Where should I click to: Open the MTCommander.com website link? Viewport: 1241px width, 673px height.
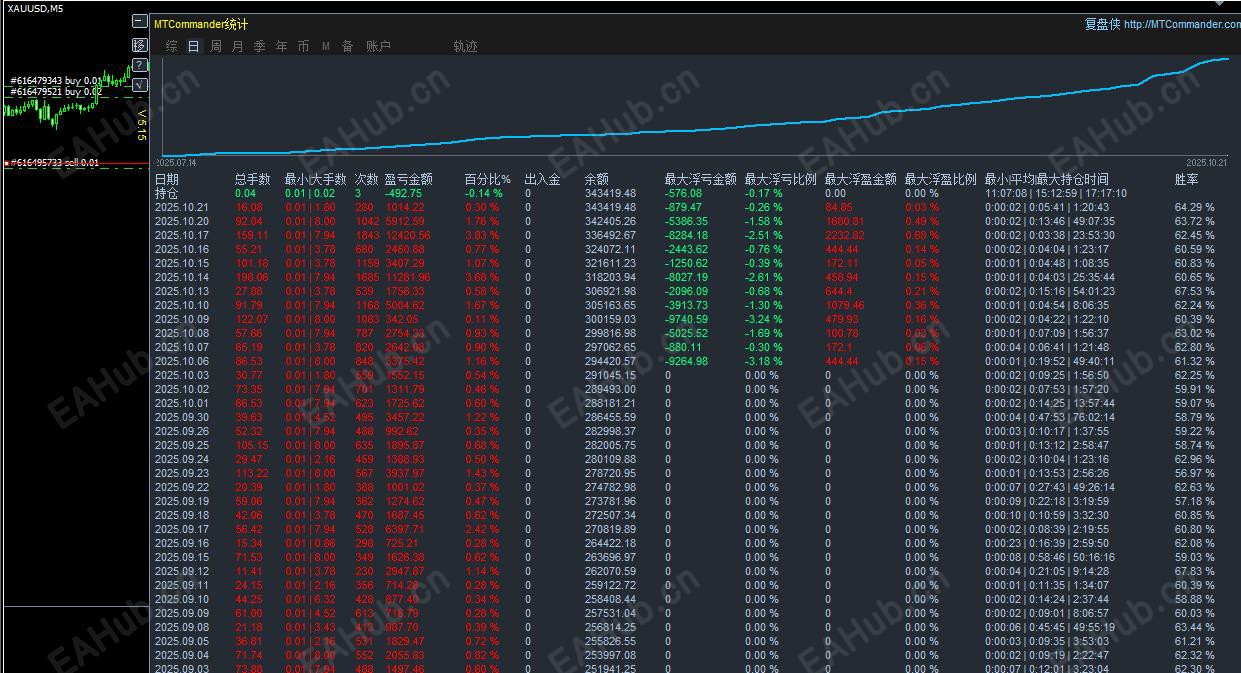(1182, 24)
